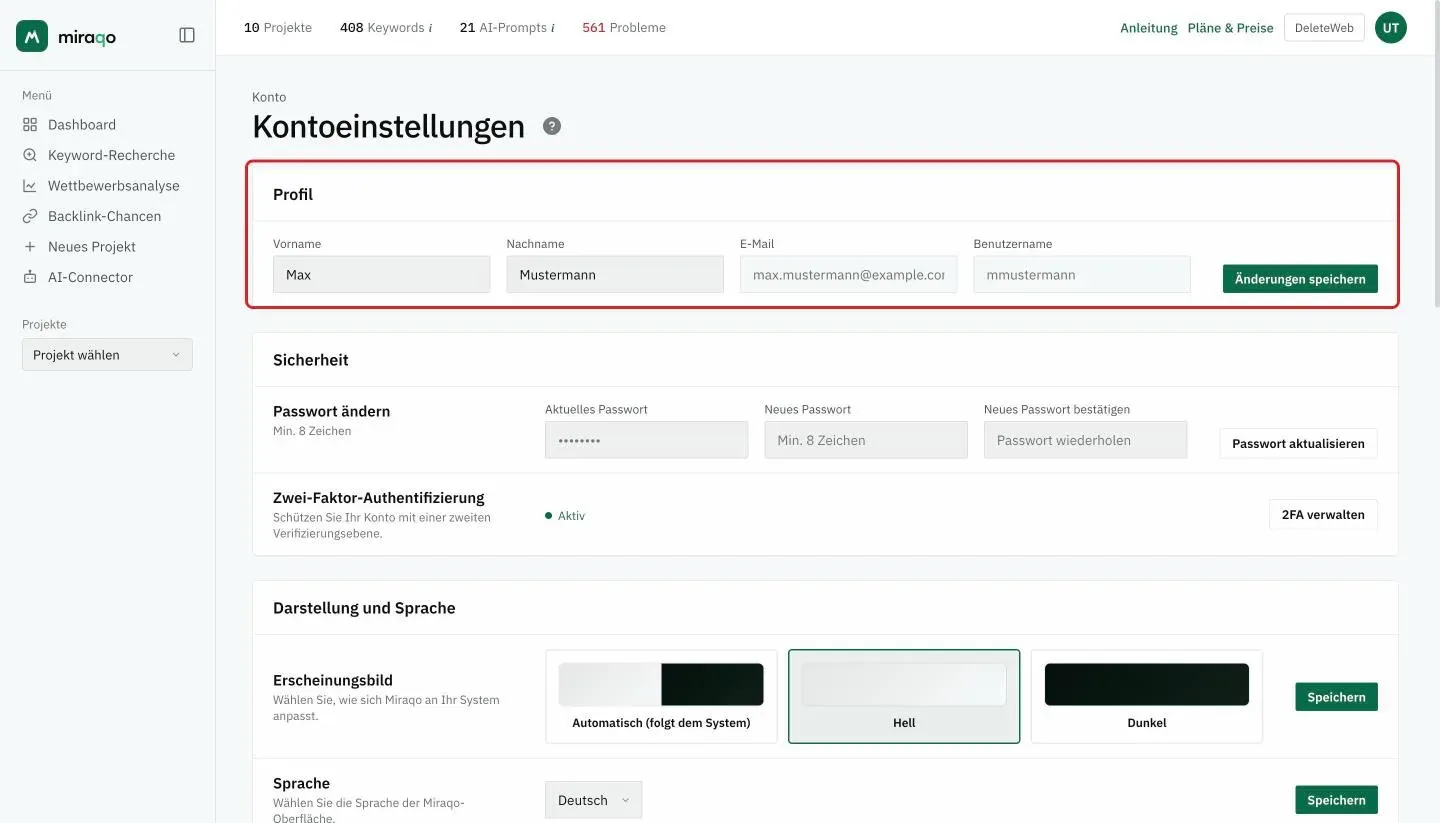This screenshot has width=1440, height=823.
Task: Open the Pläne & Preise link
Action: (x=1231, y=28)
